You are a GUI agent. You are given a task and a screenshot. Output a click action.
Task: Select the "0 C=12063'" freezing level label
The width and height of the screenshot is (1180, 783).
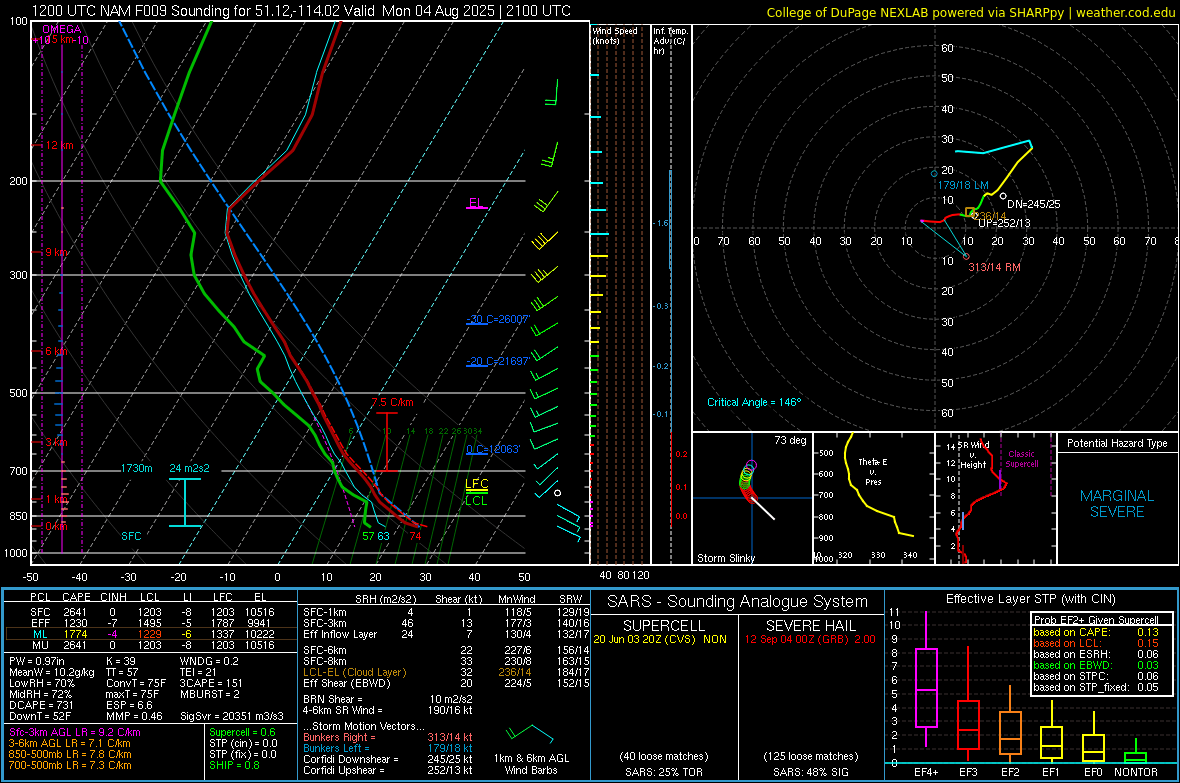click(493, 449)
